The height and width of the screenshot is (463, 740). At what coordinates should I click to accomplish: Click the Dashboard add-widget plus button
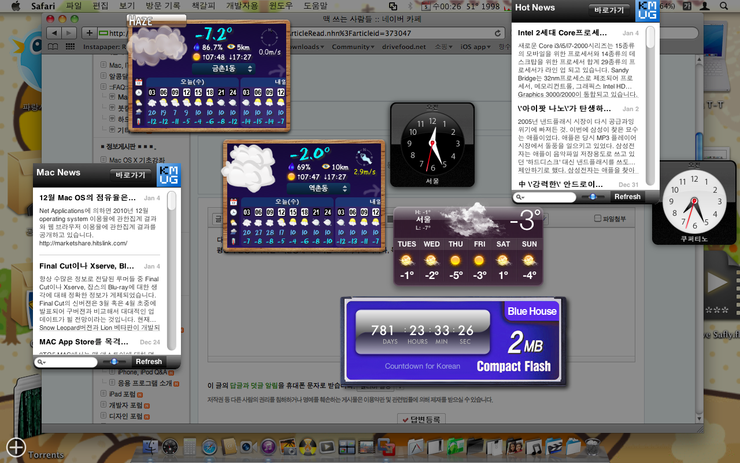[16, 447]
